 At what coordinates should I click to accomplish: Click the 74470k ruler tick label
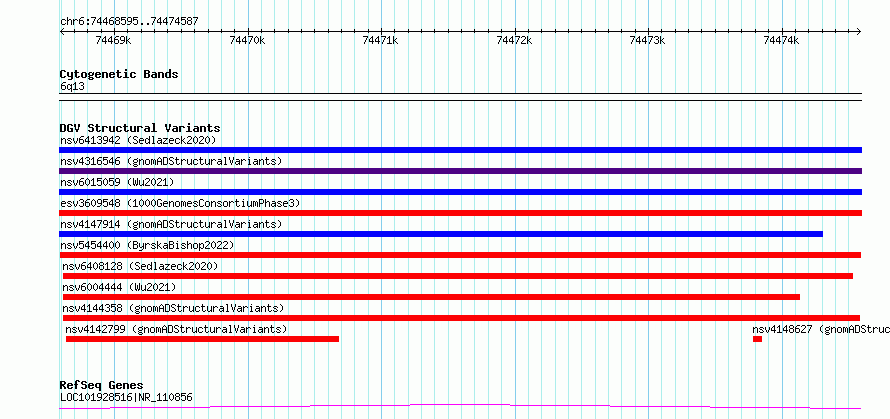coord(247,40)
